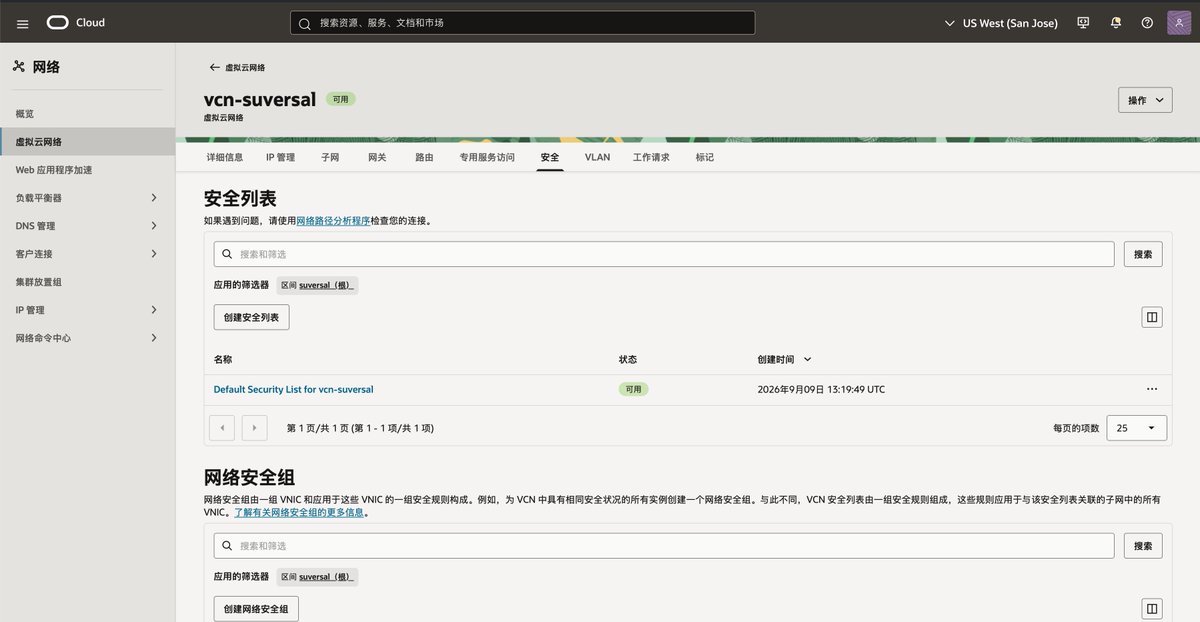Screen dimensions: 1200x622
Task: Go to the previous page of security lists
Action: (x=221, y=428)
